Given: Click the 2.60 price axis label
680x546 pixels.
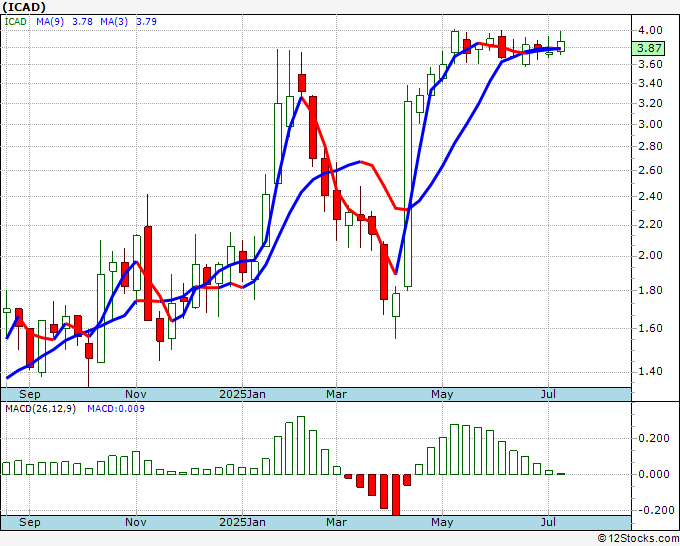Looking at the screenshot, I should tap(650, 170).
